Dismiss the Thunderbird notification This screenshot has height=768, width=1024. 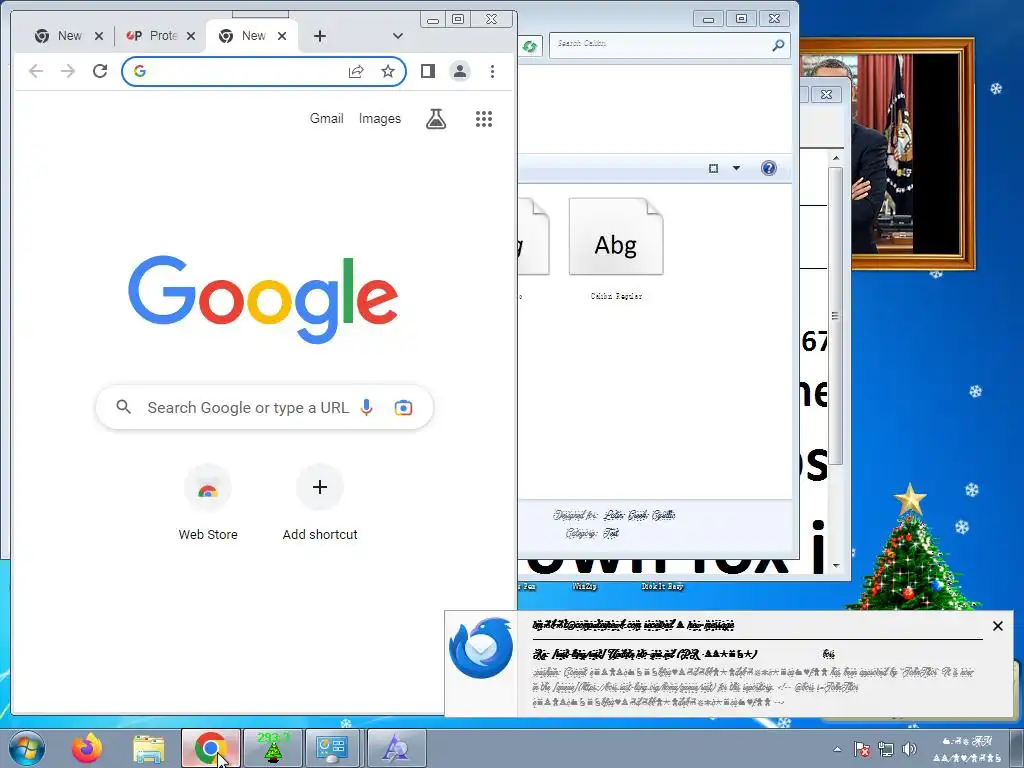(997, 626)
